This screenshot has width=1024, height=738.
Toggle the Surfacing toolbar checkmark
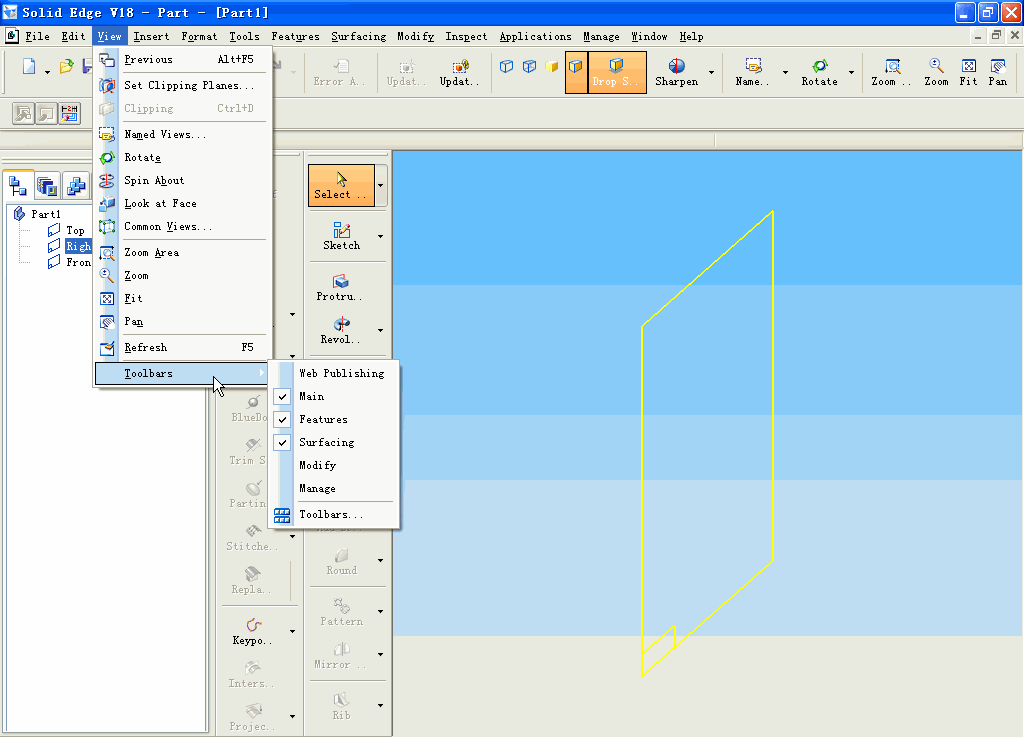tap(282, 442)
